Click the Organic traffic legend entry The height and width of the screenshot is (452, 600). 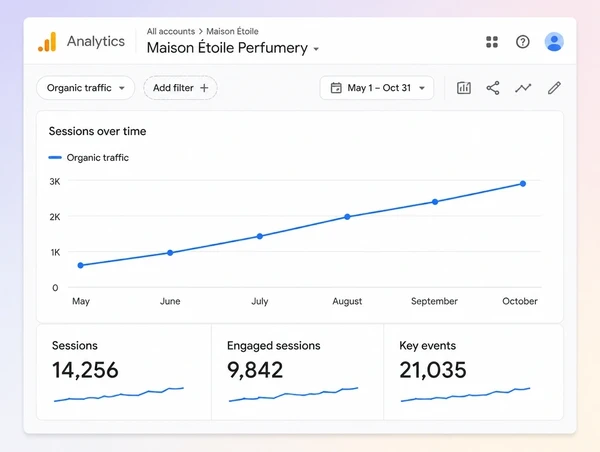point(89,157)
